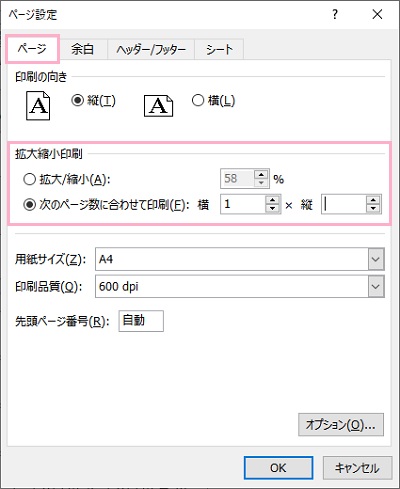Decrease the scaling percentage spinner
Image resolution: width=400 pixels, height=489 pixels.
point(261,183)
